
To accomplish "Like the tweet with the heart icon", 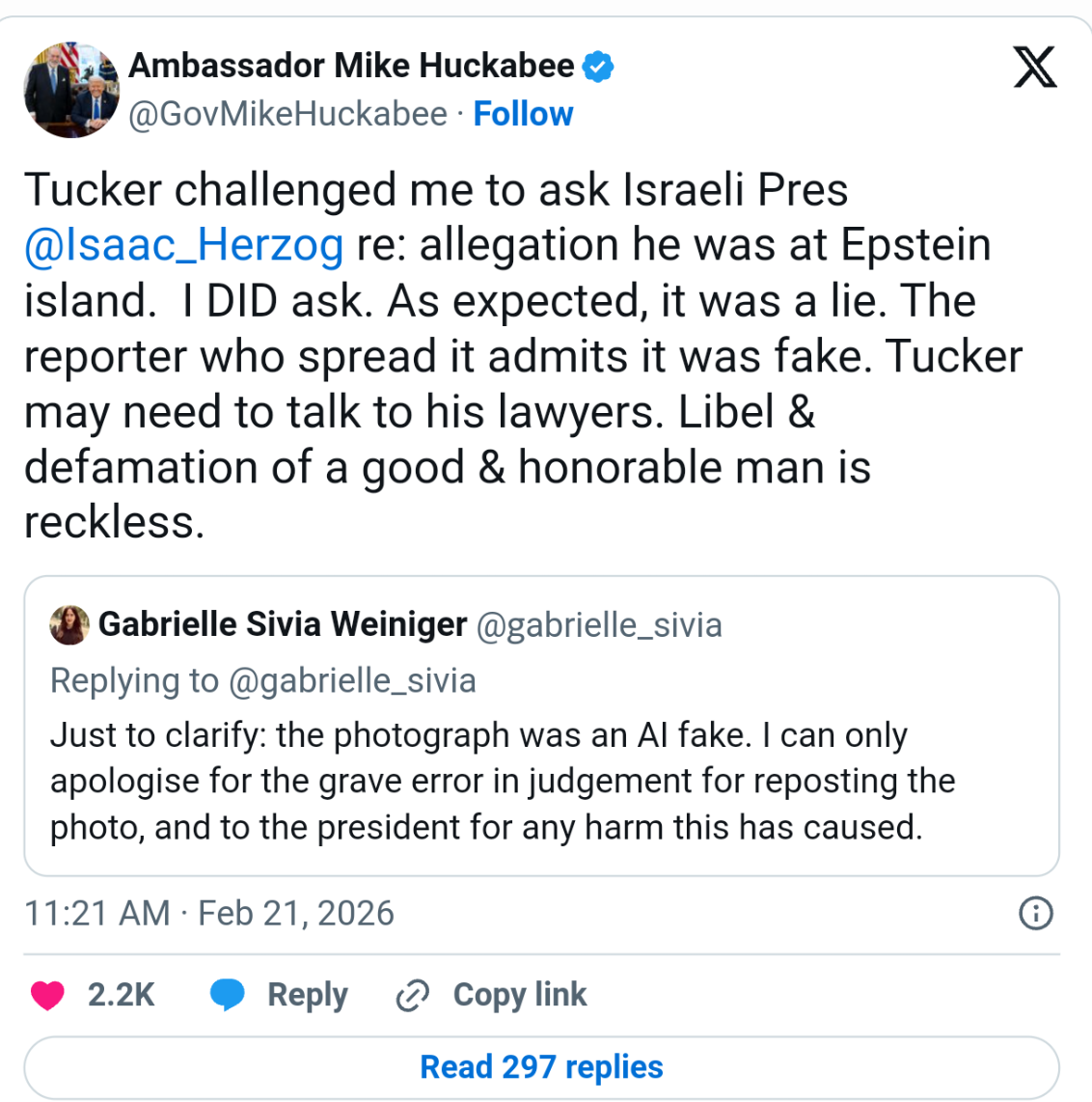I will 47,995.
